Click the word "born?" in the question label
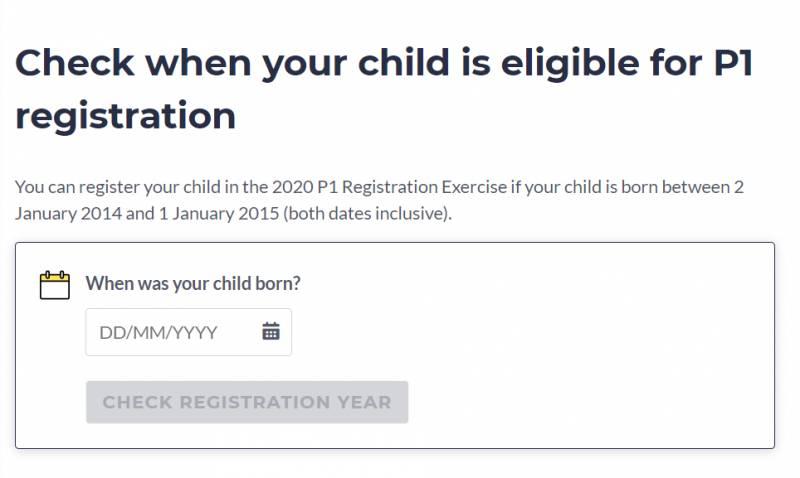800x478 pixels. [278, 283]
